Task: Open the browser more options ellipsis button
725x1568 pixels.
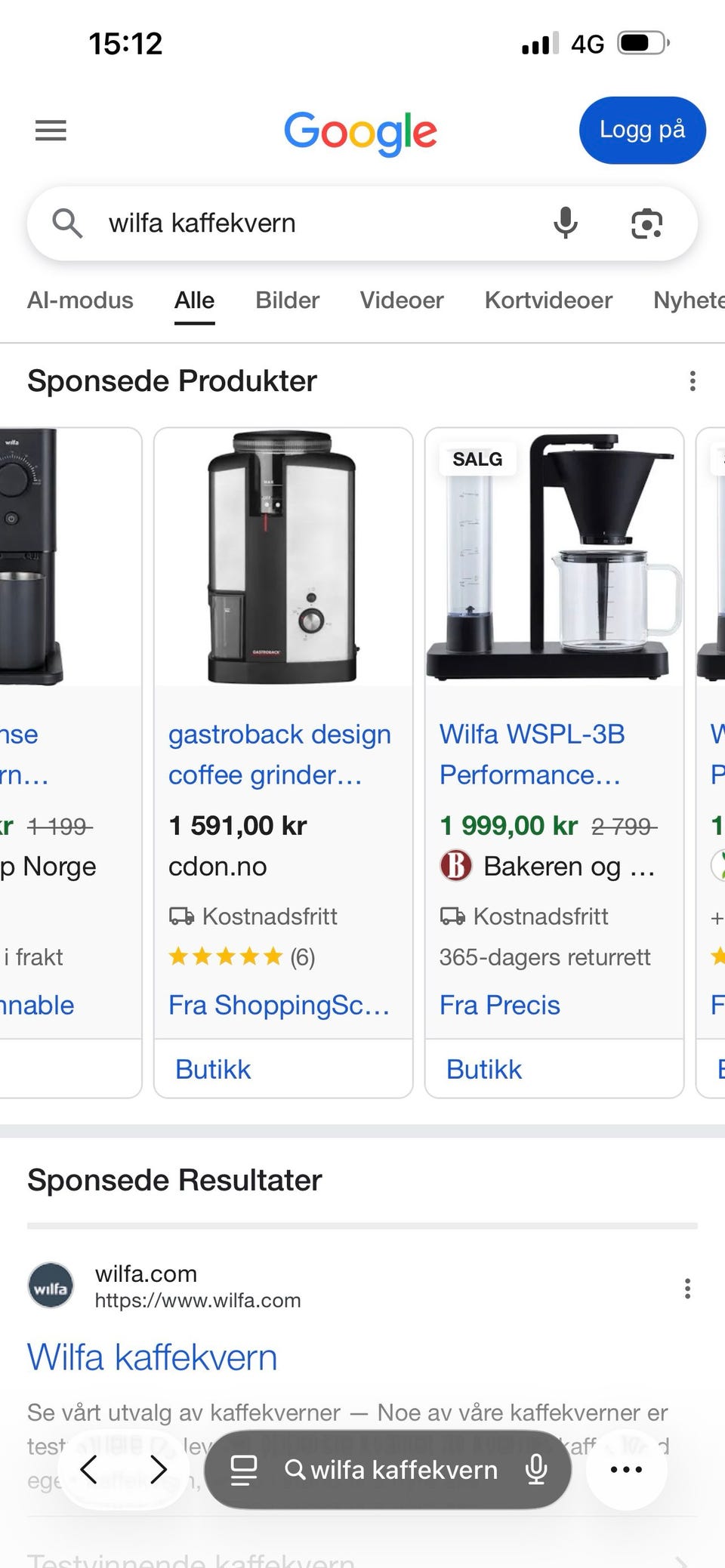Action: (x=626, y=1469)
